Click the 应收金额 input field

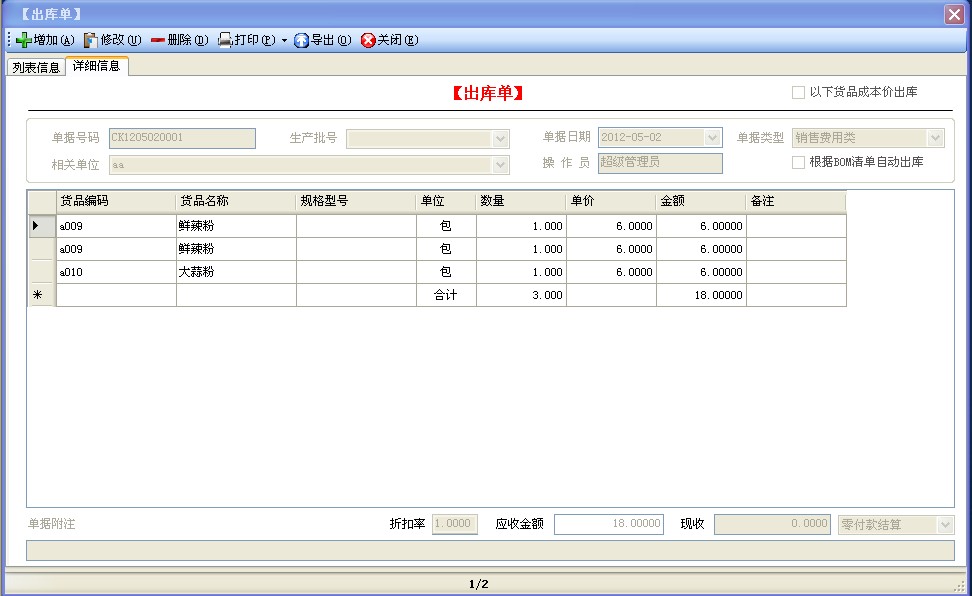click(609, 524)
